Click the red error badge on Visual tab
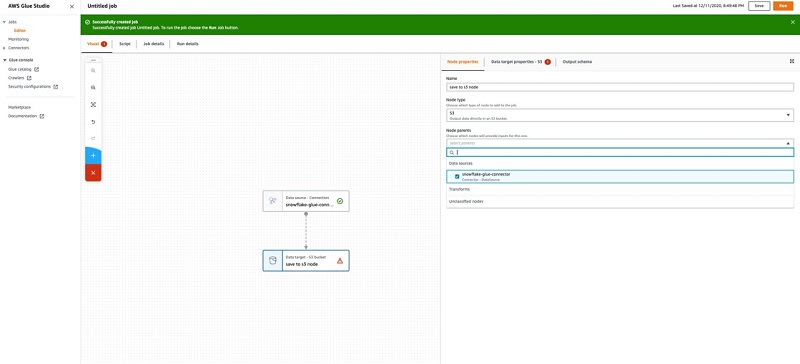Image resolution: width=800 pixels, height=364 pixels. (104, 44)
